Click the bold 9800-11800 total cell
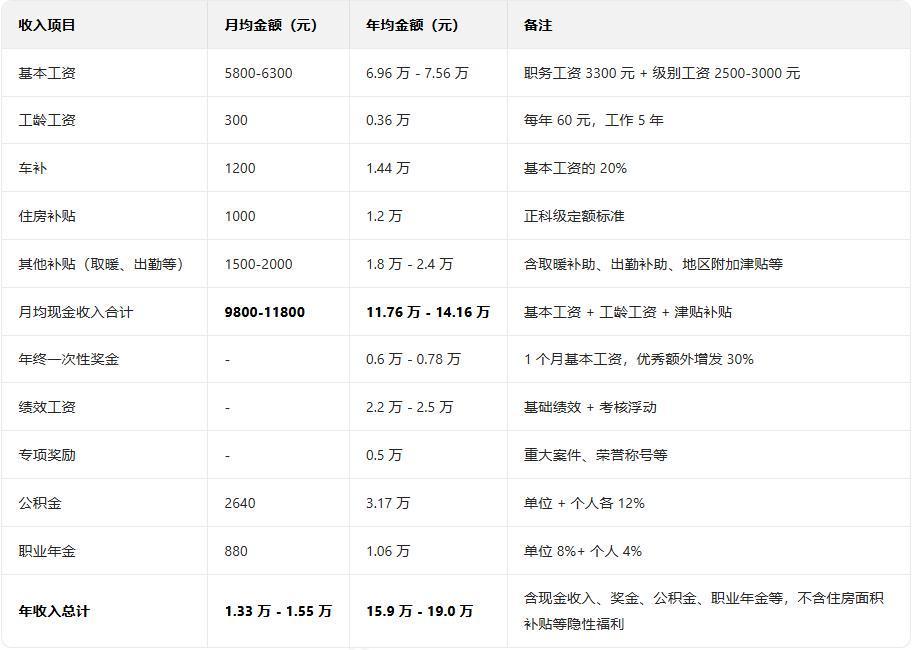The width and height of the screenshot is (915, 650). [265, 312]
